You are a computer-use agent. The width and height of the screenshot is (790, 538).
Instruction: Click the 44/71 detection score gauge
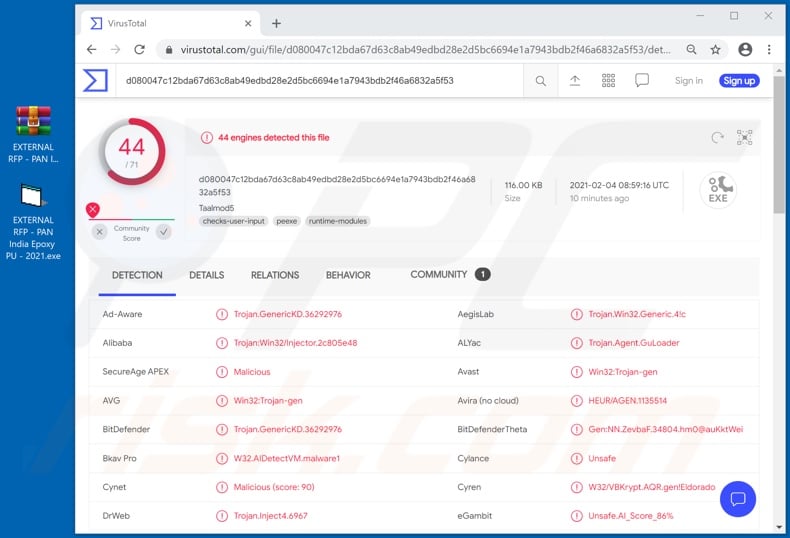[x=132, y=152]
